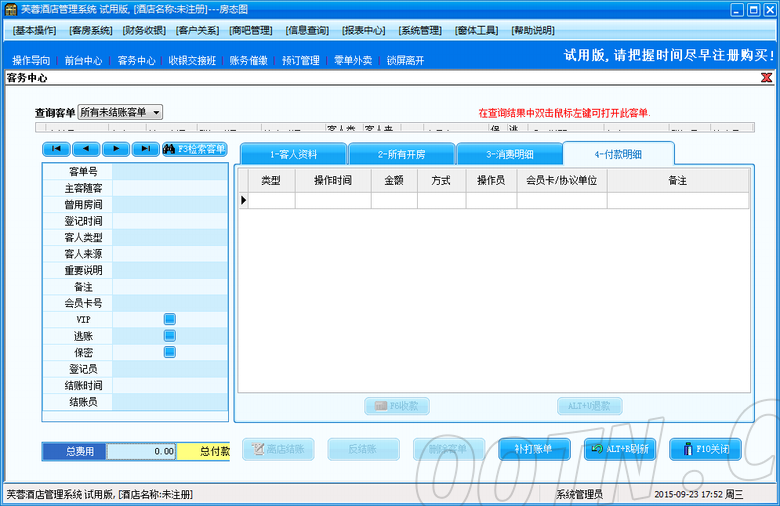Expand the 报表中心 menu

coord(364,30)
